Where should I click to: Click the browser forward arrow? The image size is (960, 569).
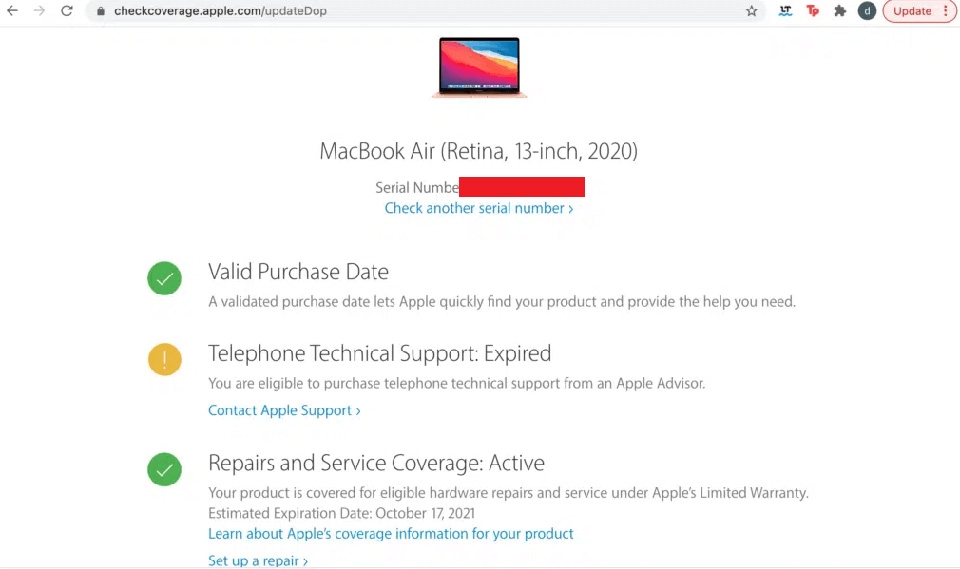(39, 11)
